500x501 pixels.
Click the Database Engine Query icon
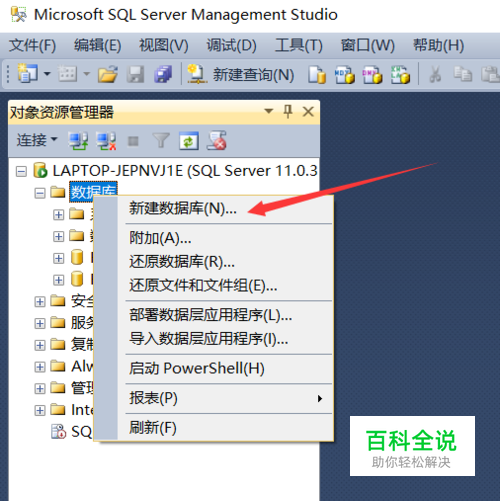(x=317, y=74)
